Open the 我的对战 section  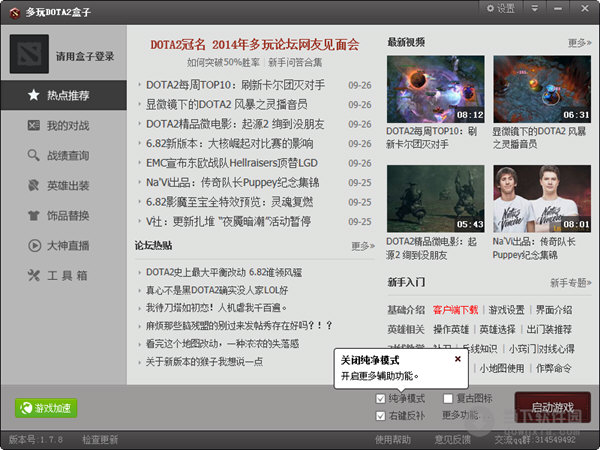(x=64, y=125)
